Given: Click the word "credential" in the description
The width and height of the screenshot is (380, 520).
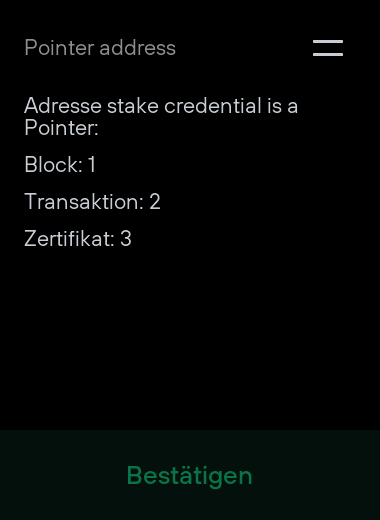Looking at the screenshot, I should coord(213,106).
